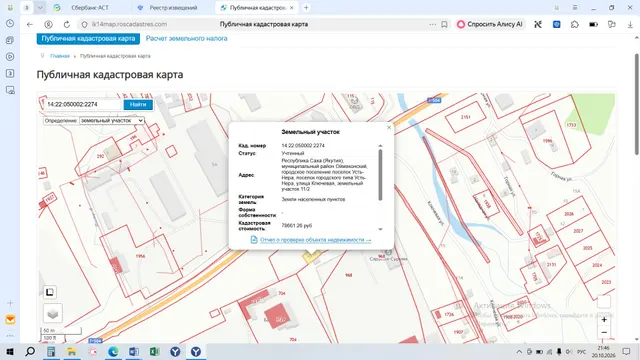640x360 pixels.
Task: Click the blue extension icon in the toolbar
Action: pos(556,24)
